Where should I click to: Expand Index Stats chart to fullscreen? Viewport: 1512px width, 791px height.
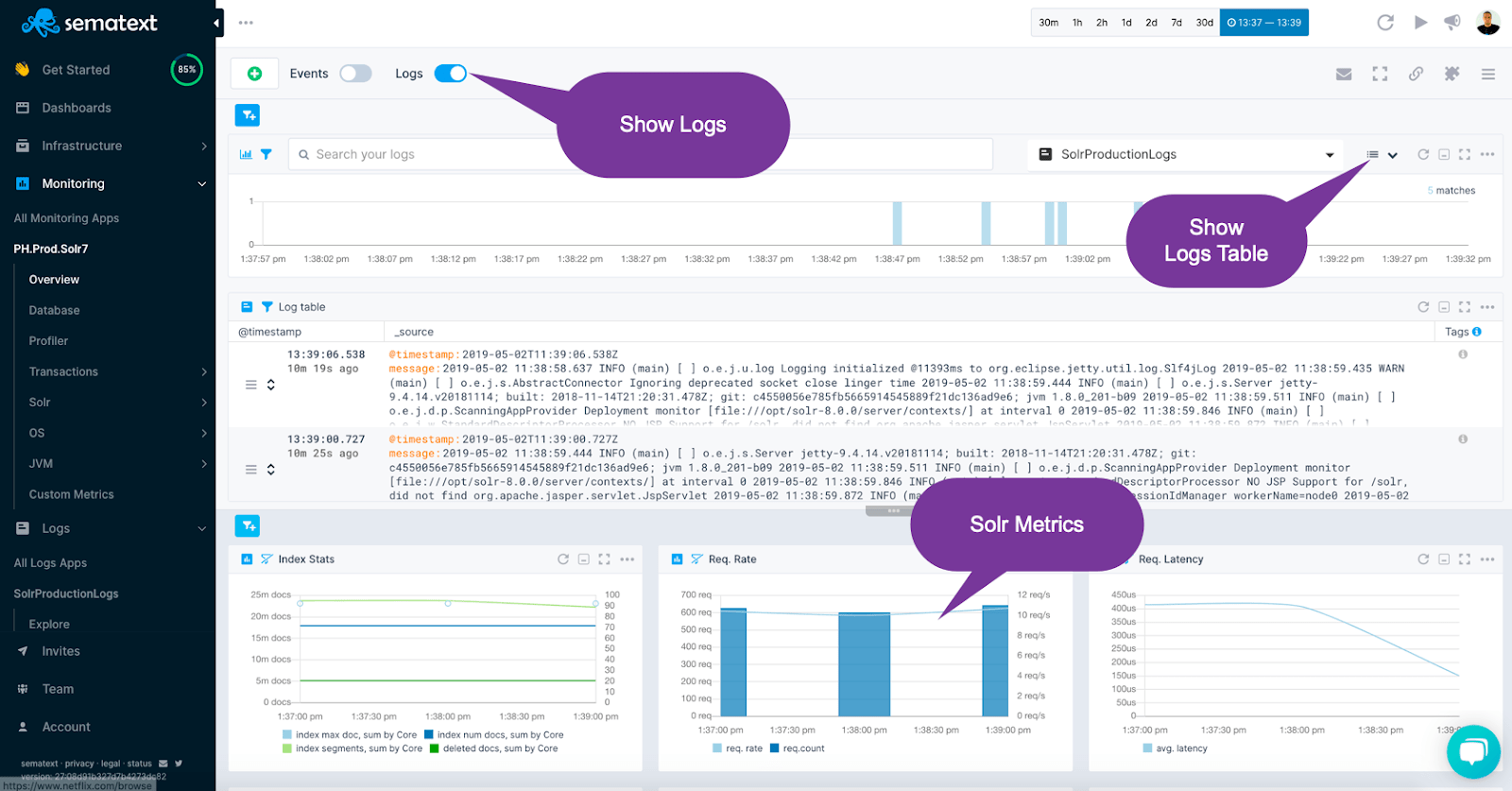point(605,559)
